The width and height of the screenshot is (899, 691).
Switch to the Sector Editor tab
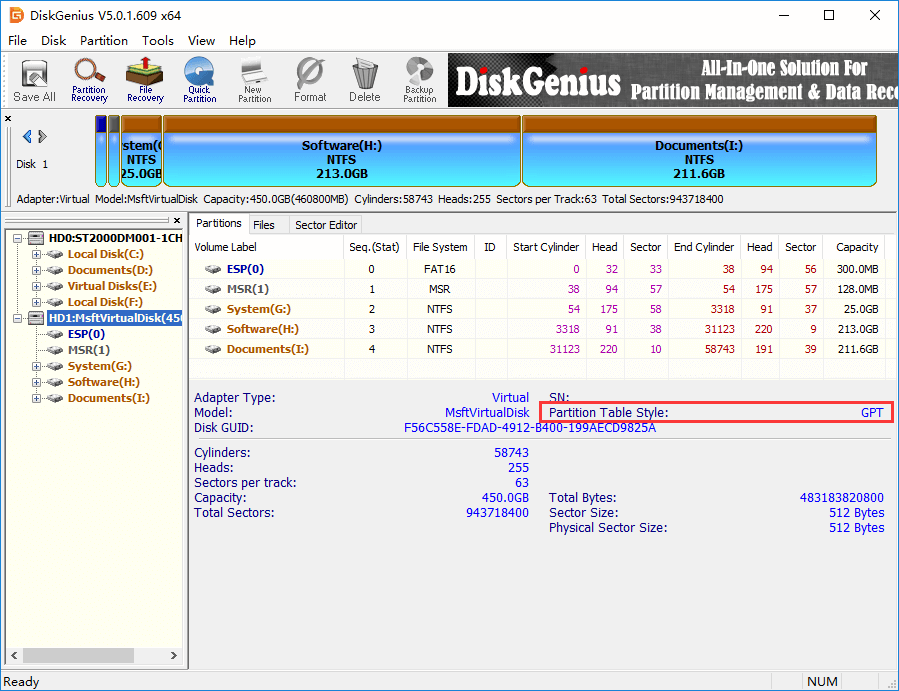[326, 225]
